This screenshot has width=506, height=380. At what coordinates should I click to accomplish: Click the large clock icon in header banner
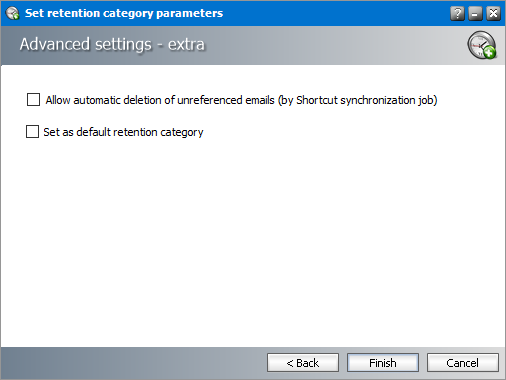(482, 45)
